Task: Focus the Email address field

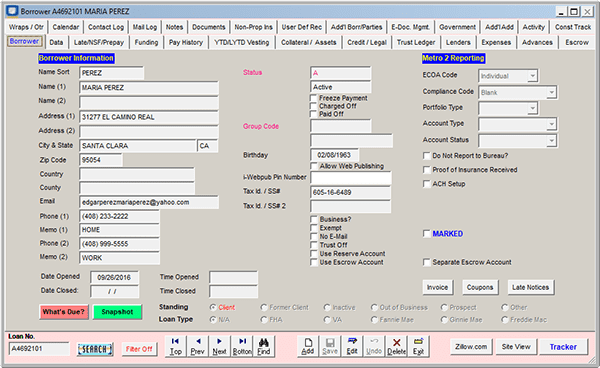Action: pos(149,202)
